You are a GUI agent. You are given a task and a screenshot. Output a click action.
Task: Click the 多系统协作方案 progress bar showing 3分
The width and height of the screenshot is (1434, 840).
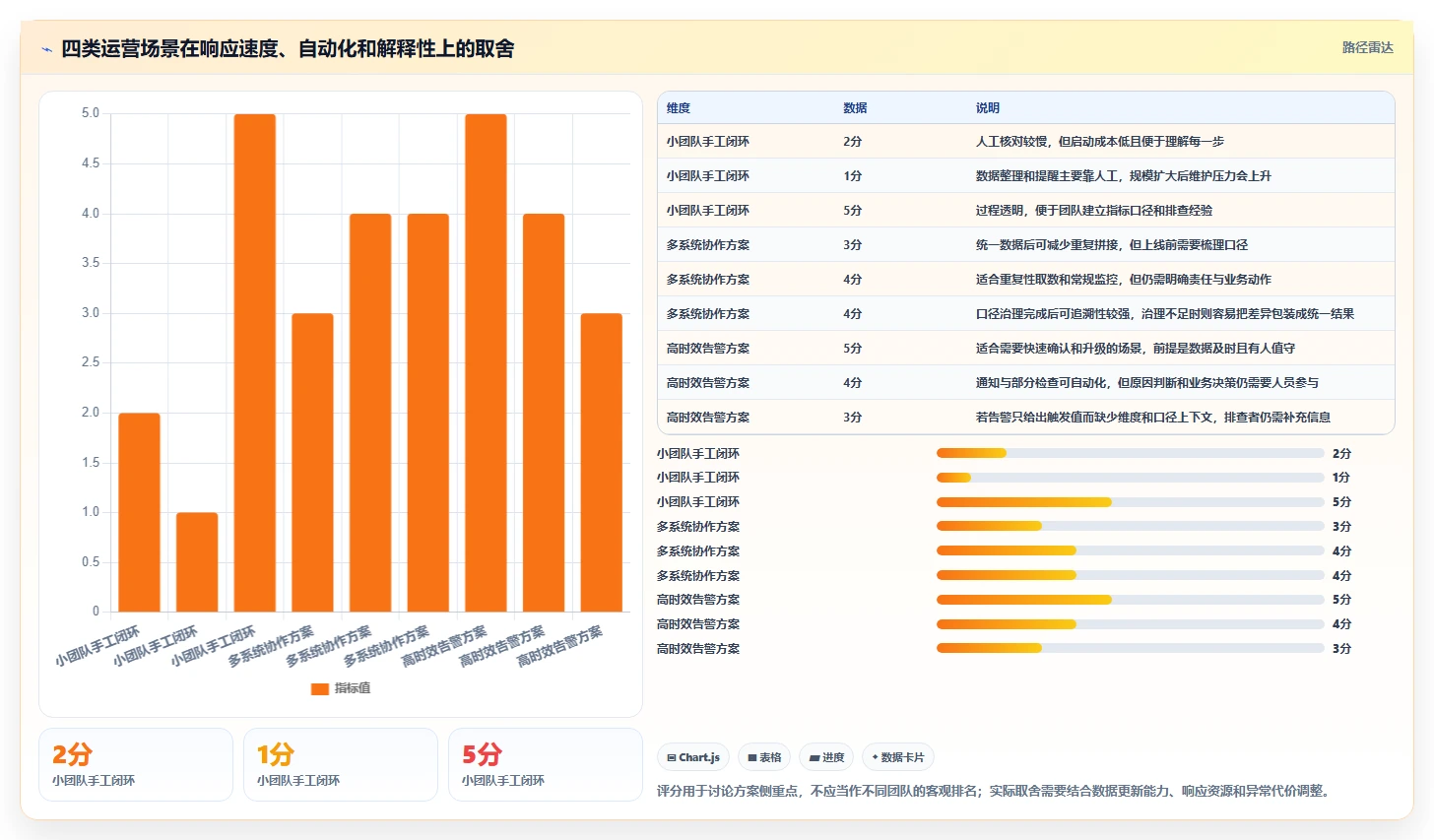pyautogui.click(x=1131, y=526)
